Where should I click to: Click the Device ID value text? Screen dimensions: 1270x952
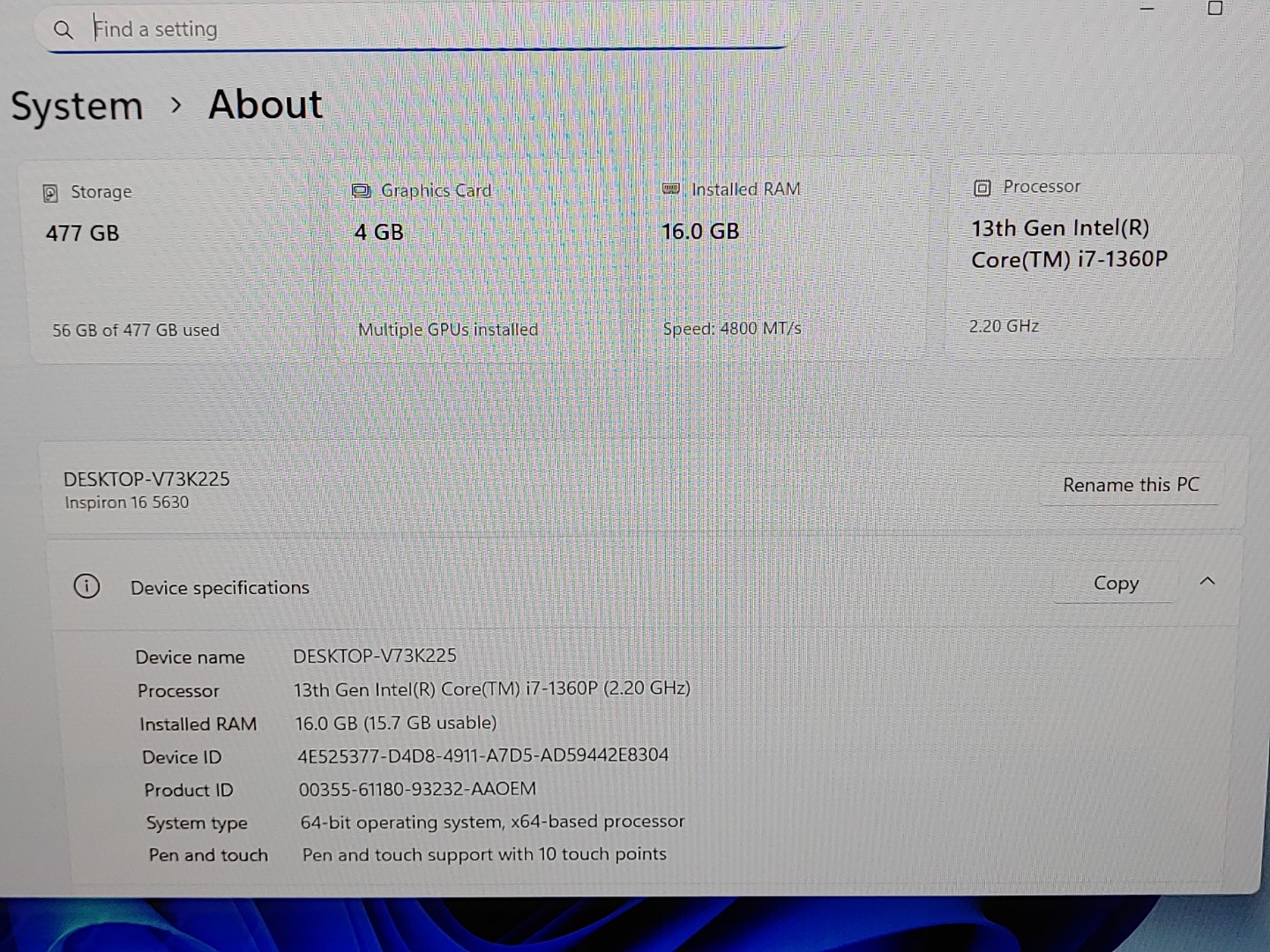point(482,755)
